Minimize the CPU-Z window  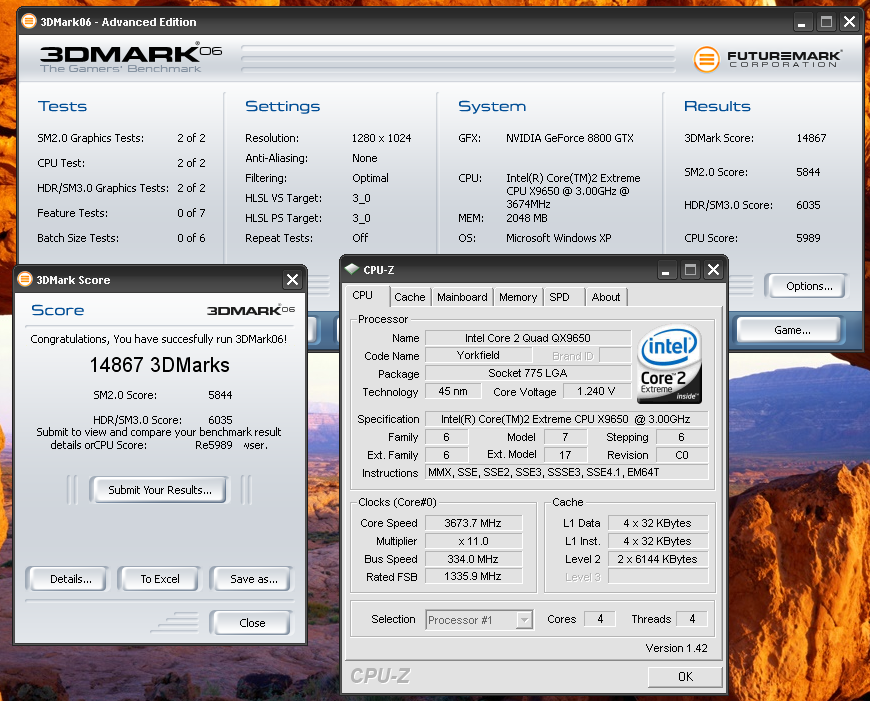pos(666,270)
